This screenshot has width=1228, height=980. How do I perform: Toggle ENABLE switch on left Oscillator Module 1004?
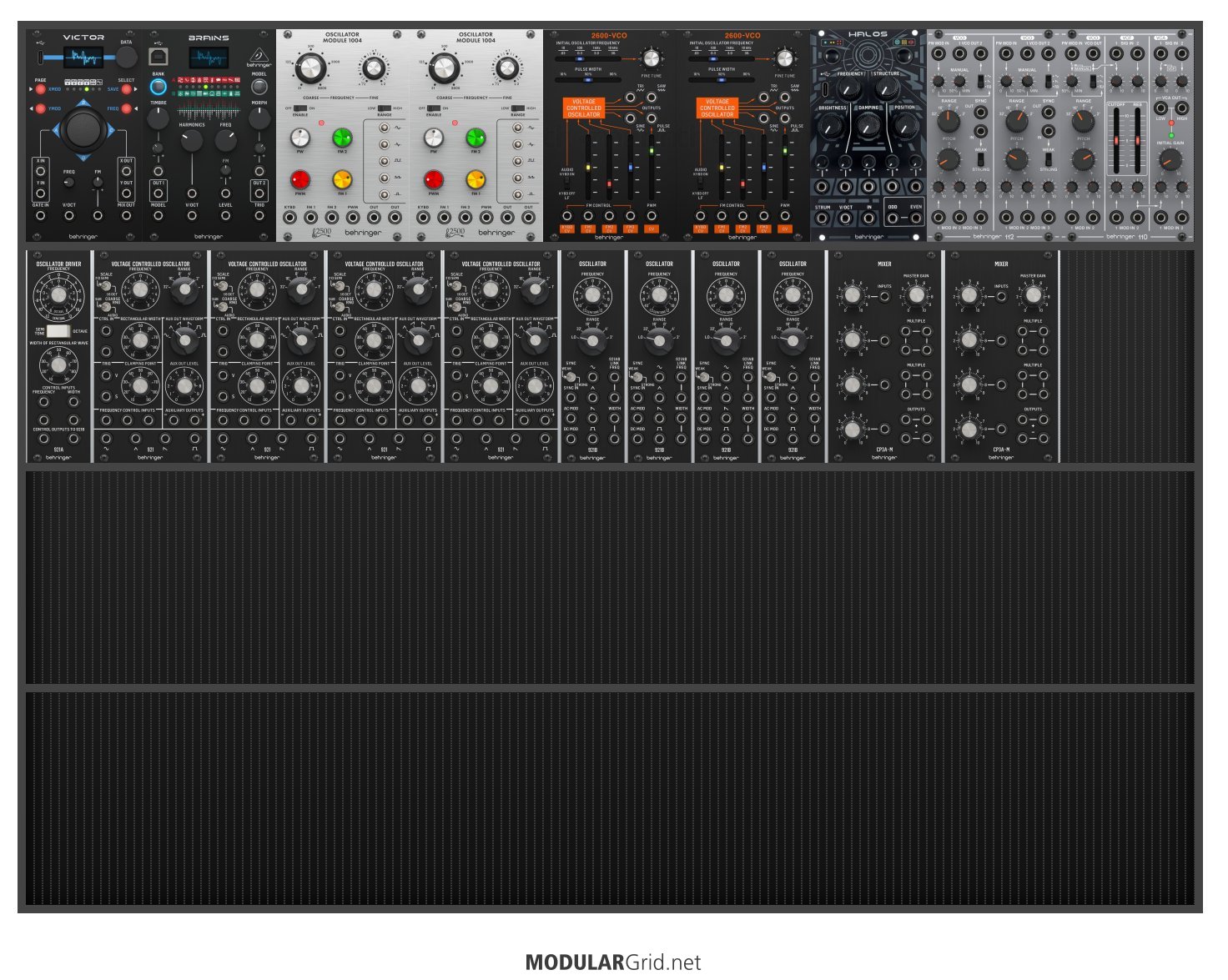click(300, 108)
